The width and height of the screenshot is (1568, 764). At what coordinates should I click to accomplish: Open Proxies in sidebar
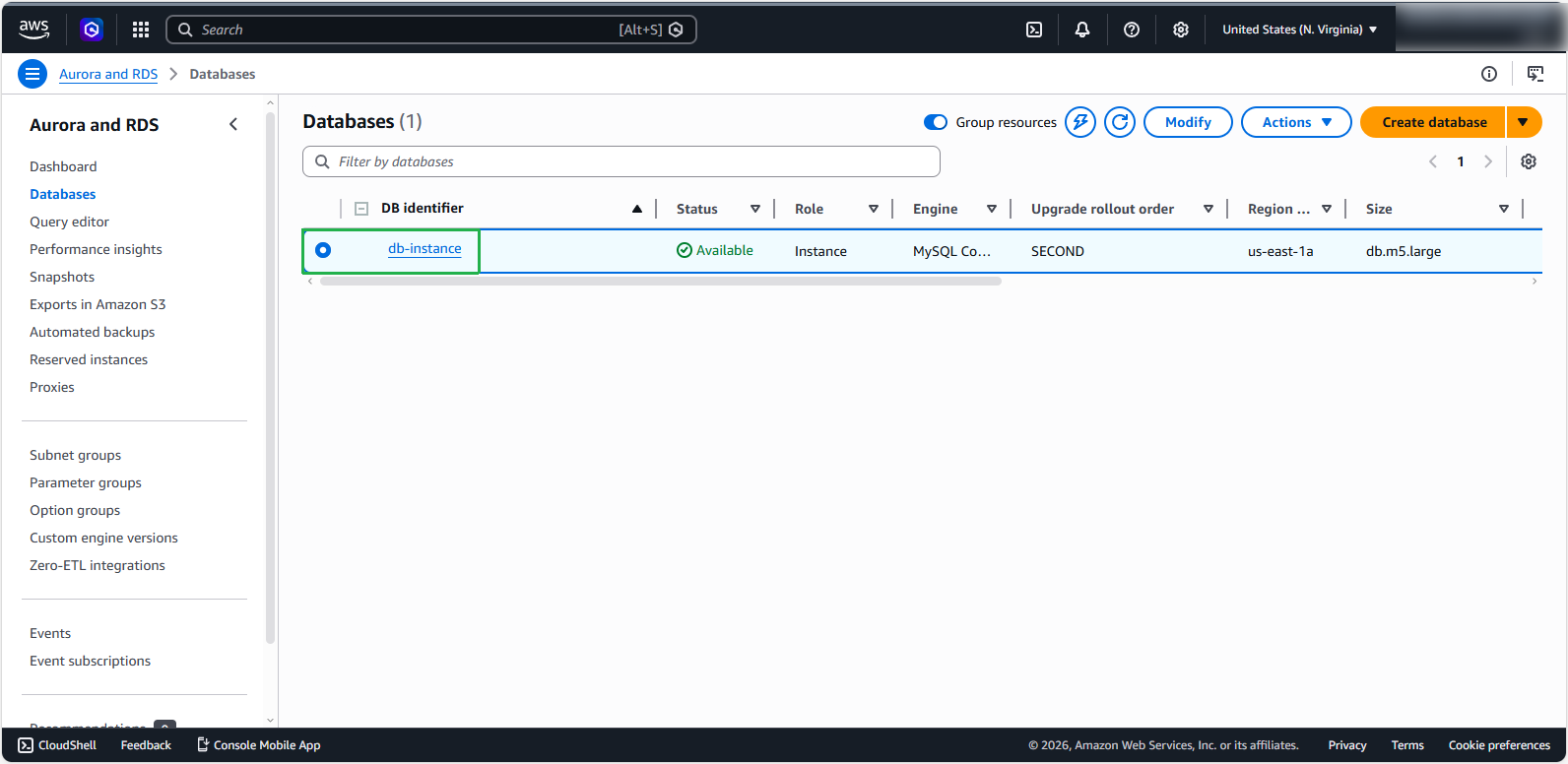pyautogui.click(x=52, y=387)
